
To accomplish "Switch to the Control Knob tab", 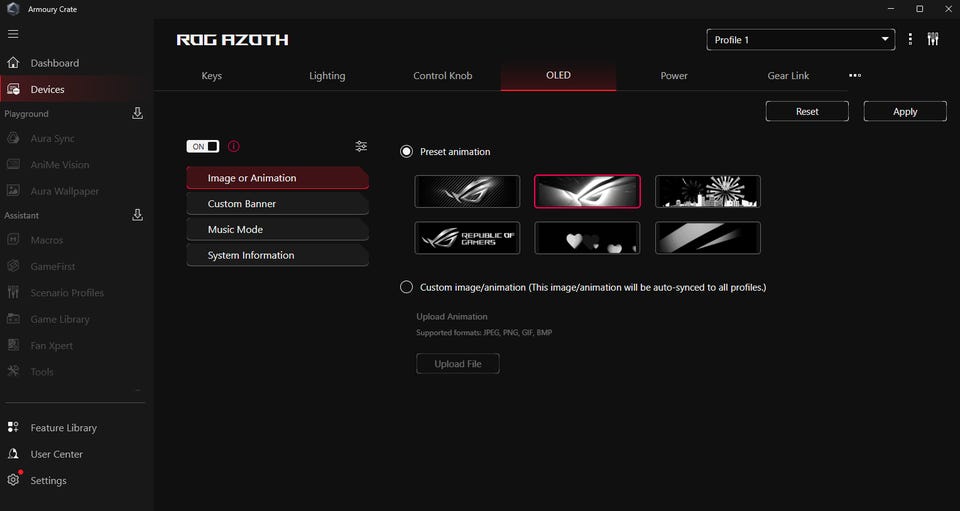I will 443,76.
